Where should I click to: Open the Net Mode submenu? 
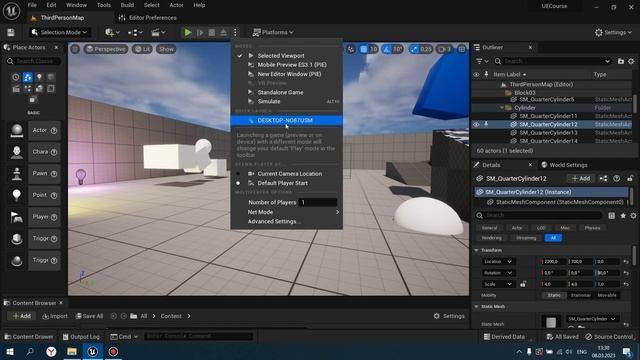286,212
